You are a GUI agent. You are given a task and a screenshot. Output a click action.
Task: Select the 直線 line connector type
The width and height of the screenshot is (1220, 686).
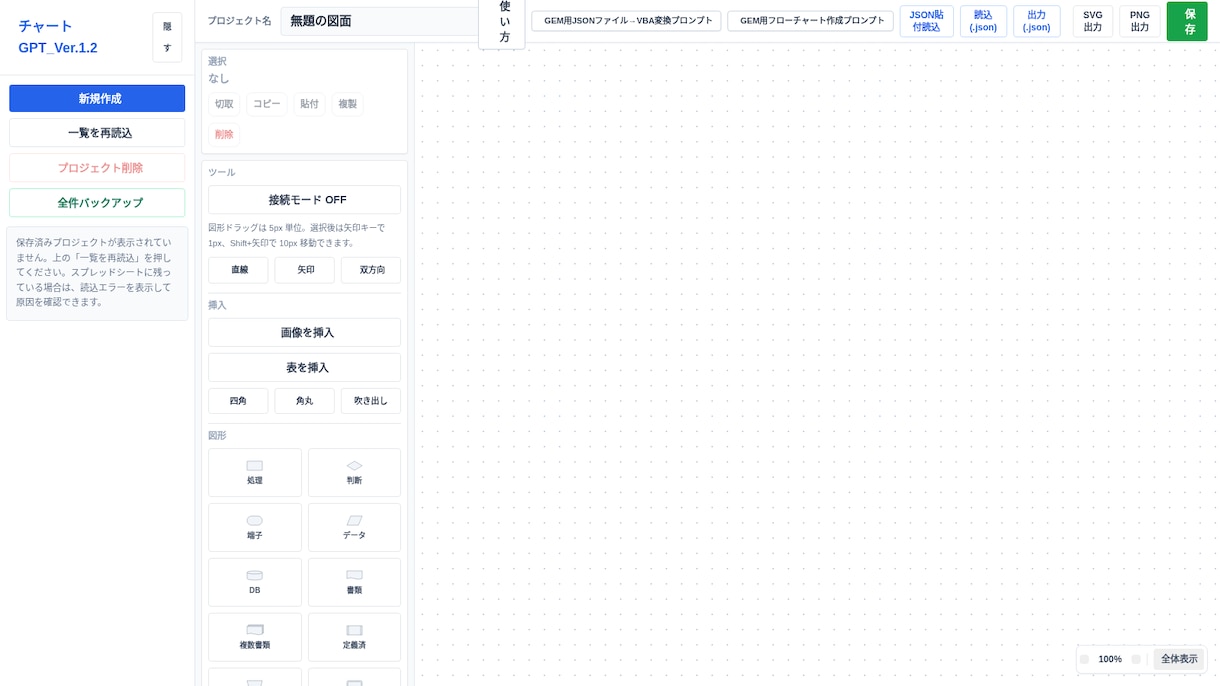pos(238,270)
